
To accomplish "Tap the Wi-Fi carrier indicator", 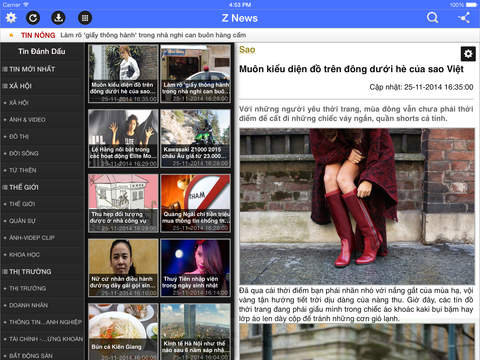I will click(16, 5).
